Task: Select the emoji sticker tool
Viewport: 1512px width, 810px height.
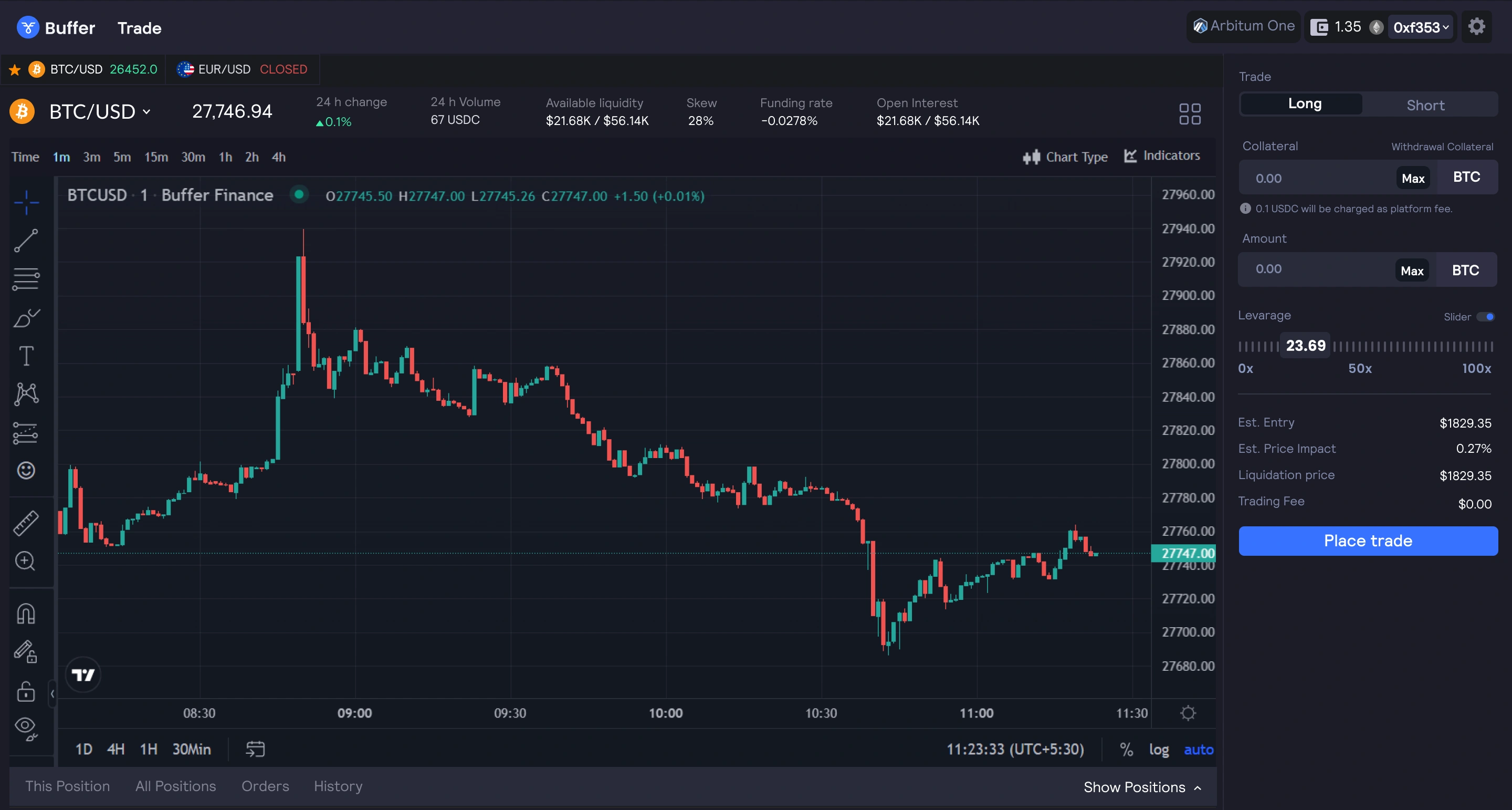Action: point(26,471)
